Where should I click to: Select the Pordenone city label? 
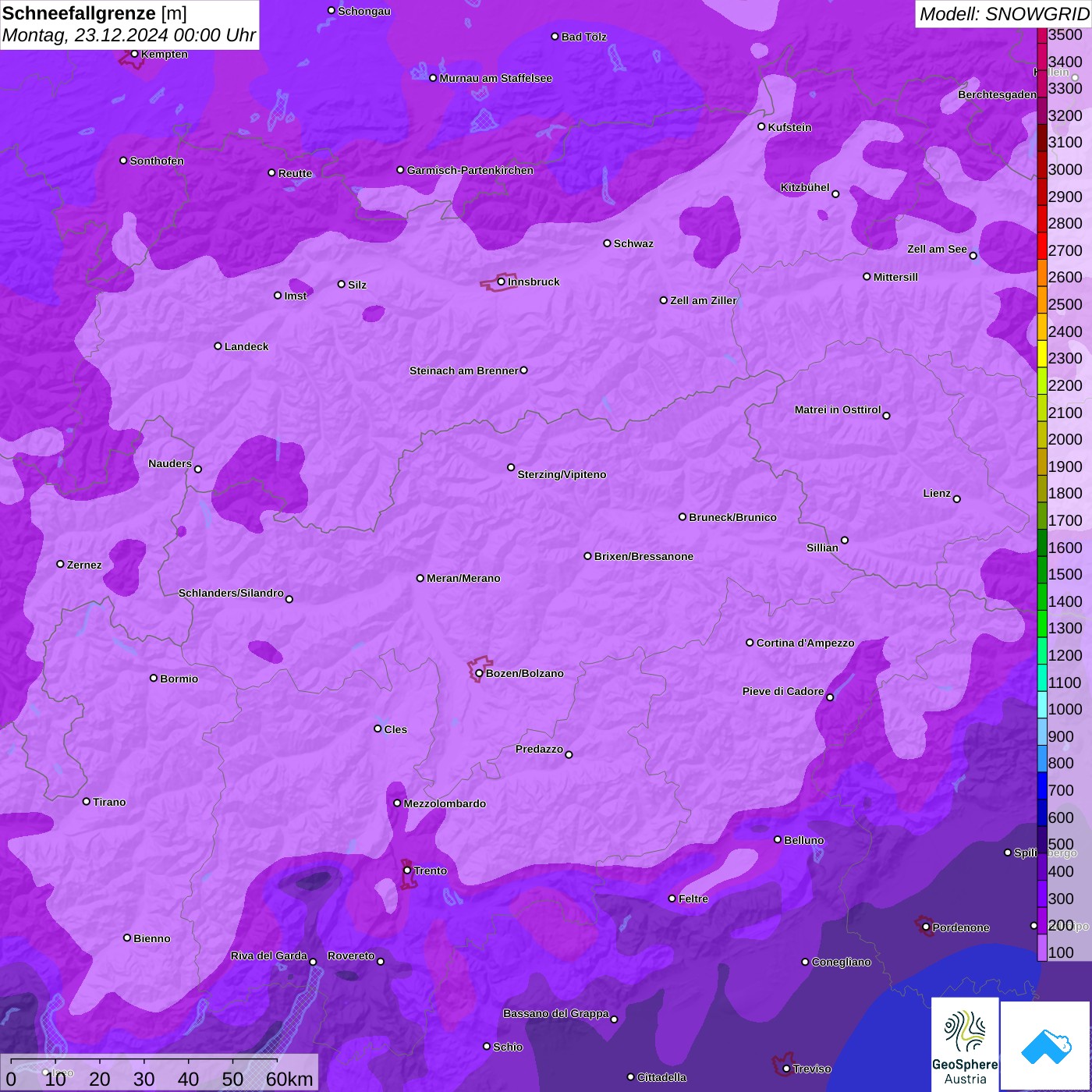tap(961, 927)
